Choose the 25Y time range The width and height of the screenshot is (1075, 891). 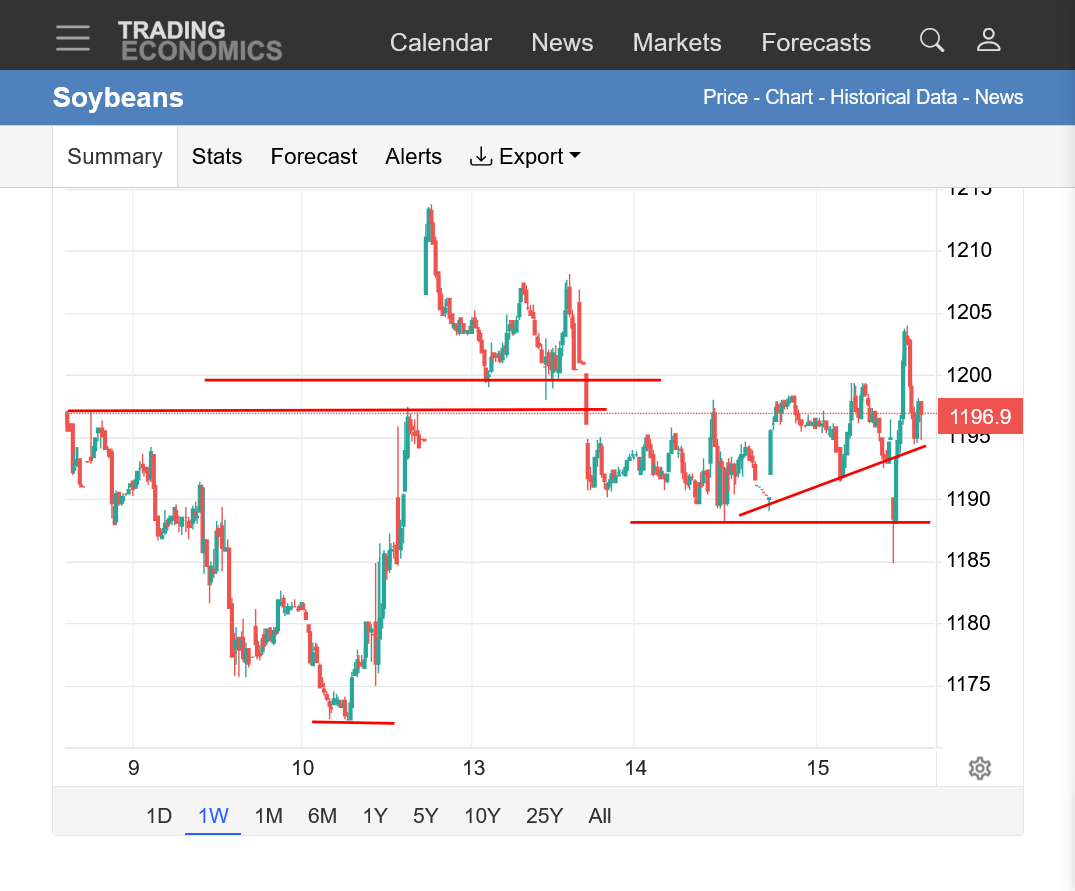pyautogui.click(x=544, y=816)
